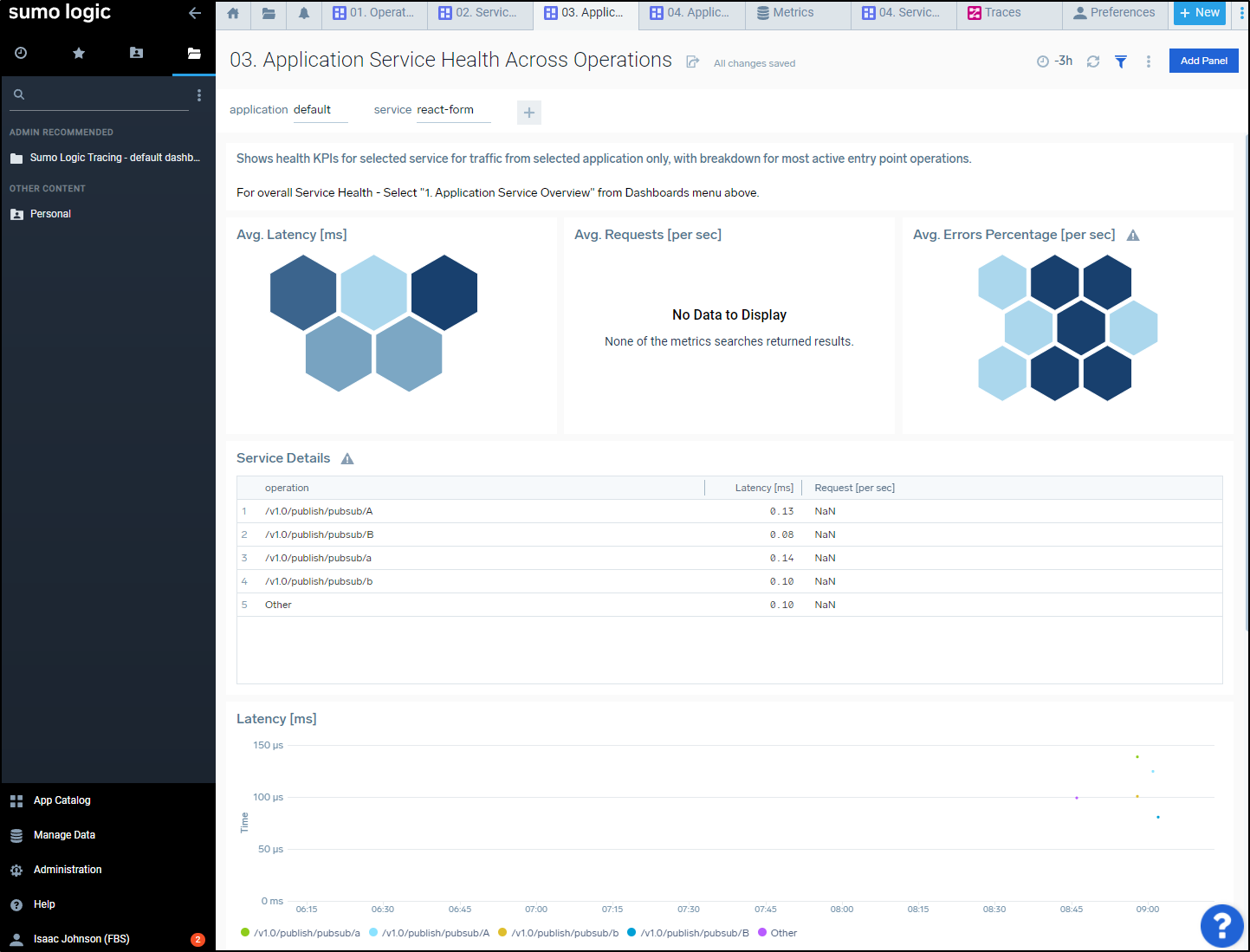The width and height of the screenshot is (1250, 952).
Task: Select row /v1.0/publish/pubsub/B in table
Action: point(729,535)
